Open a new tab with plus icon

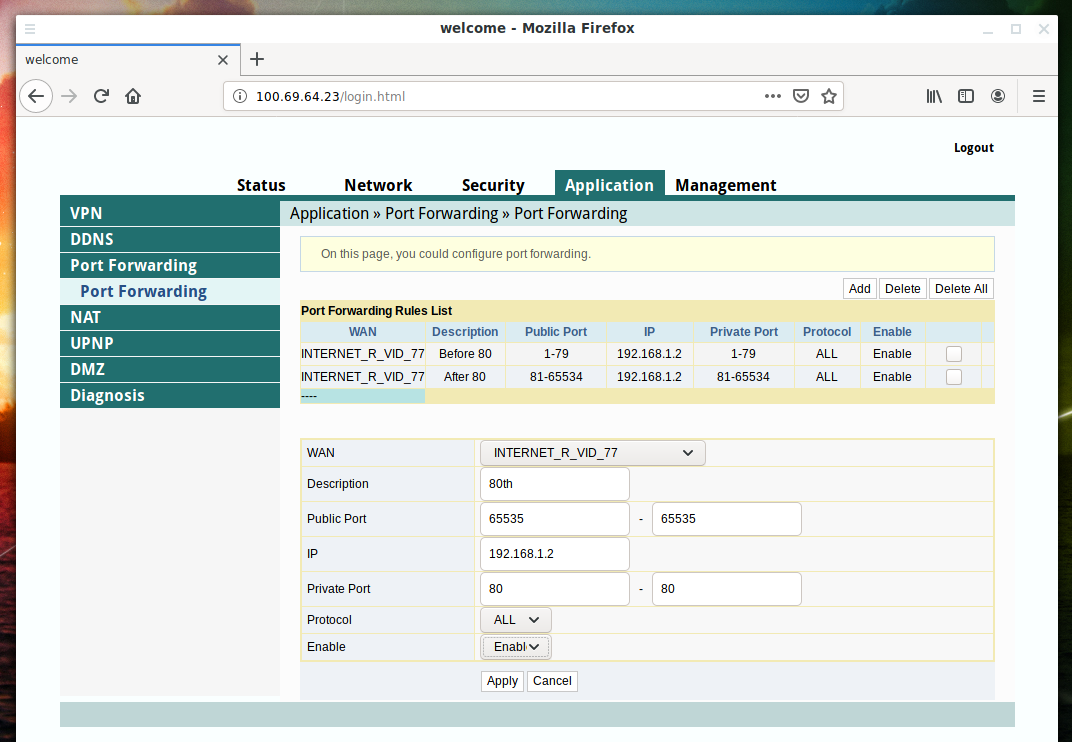(x=257, y=59)
